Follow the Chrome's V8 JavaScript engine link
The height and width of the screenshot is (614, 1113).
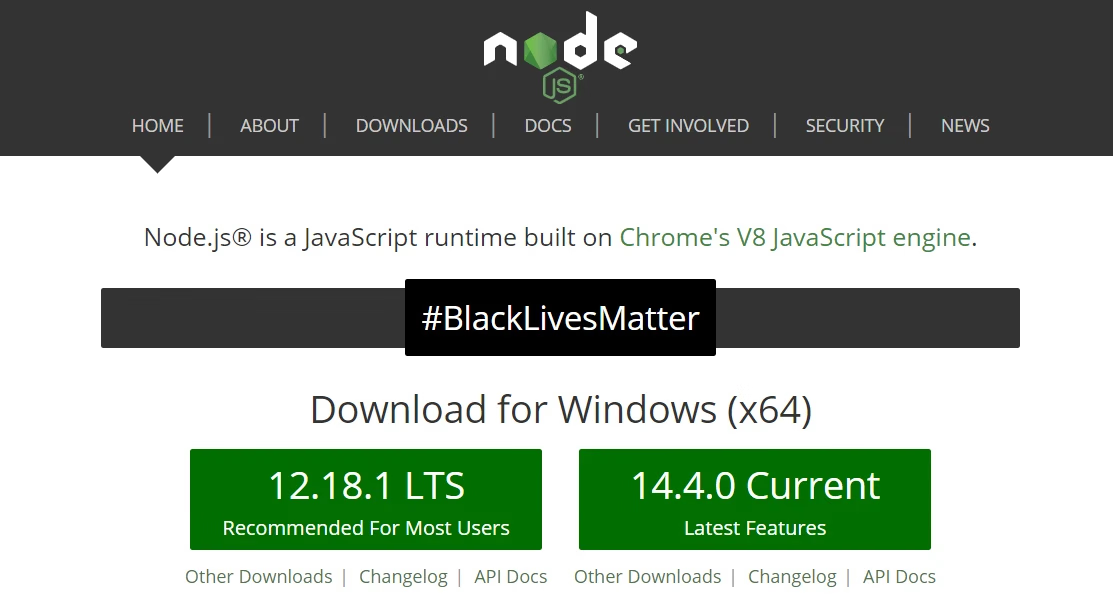[x=795, y=237]
